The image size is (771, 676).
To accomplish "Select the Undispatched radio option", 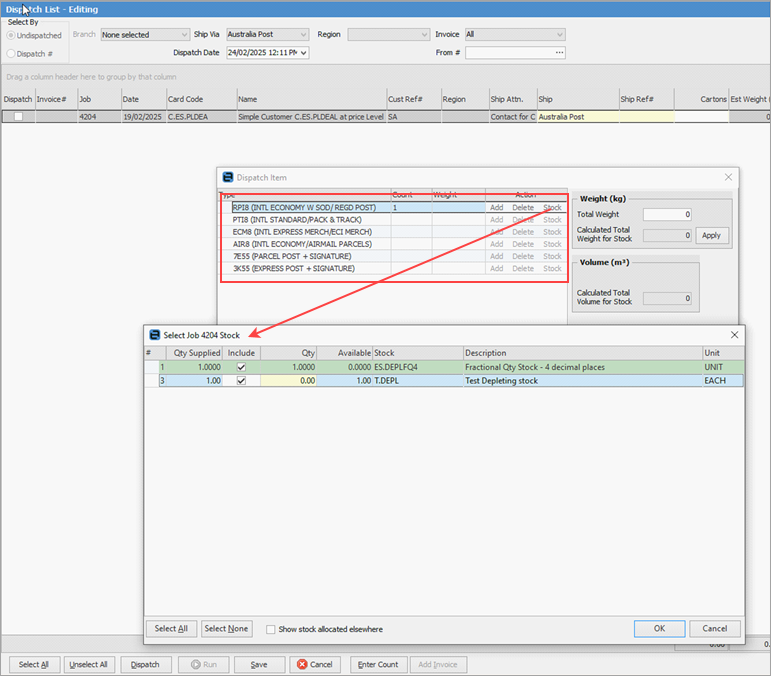I will (x=12, y=36).
